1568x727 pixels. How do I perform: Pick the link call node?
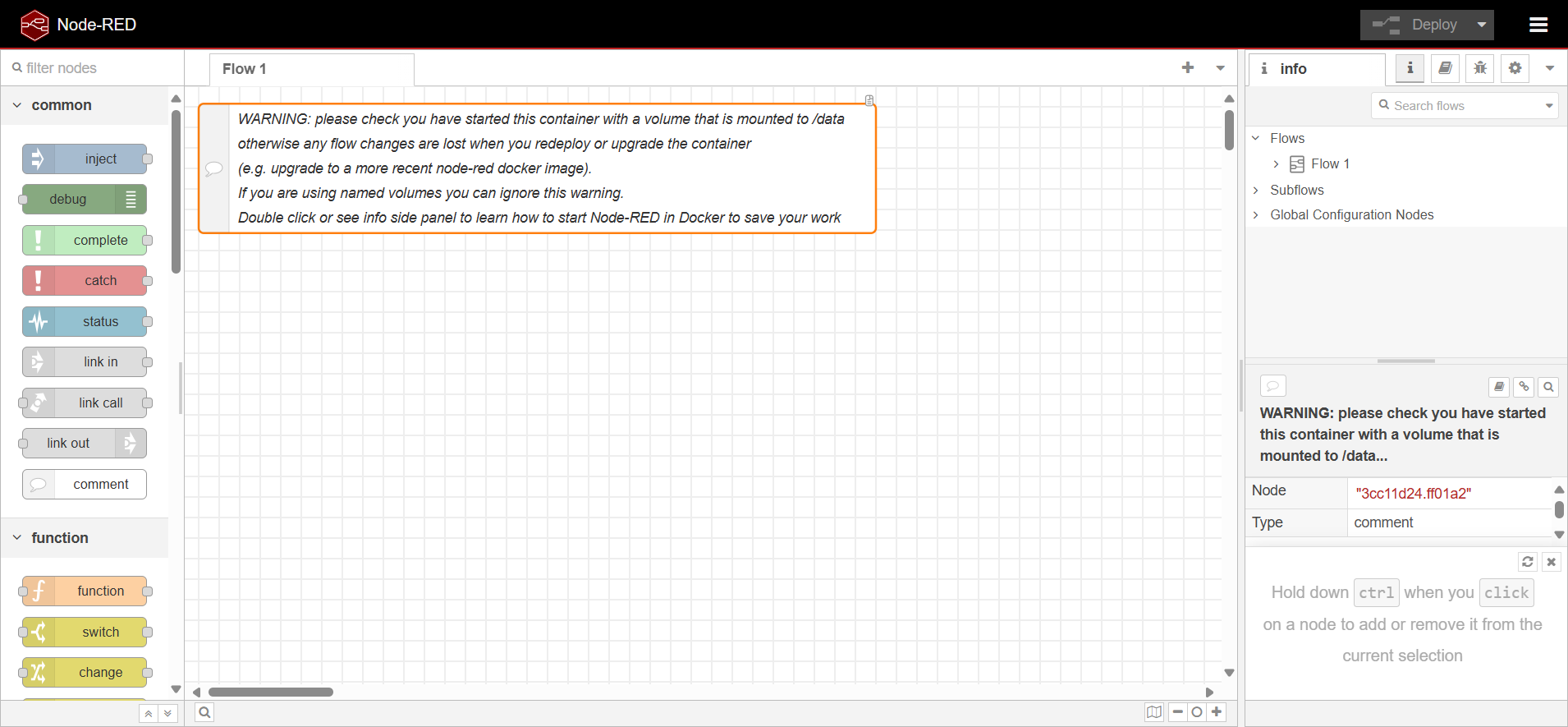coord(85,403)
